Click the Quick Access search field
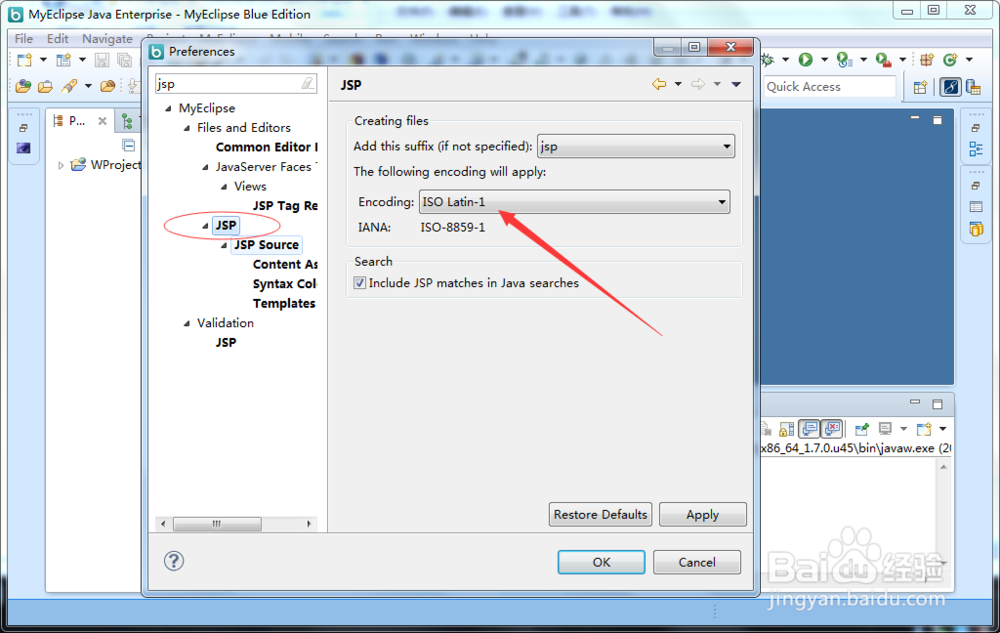 (x=830, y=87)
